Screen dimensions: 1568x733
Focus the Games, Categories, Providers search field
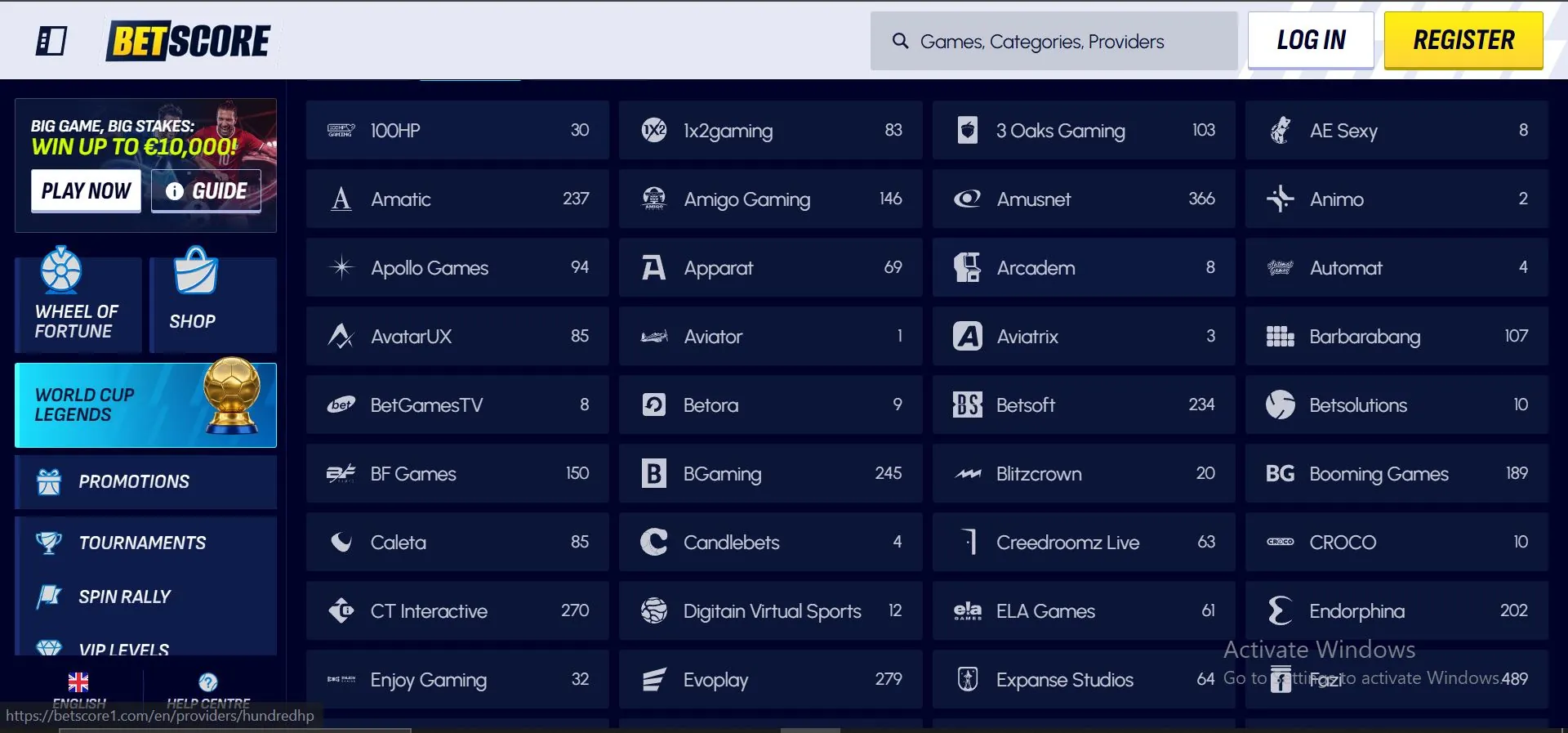click(x=1053, y=41)
